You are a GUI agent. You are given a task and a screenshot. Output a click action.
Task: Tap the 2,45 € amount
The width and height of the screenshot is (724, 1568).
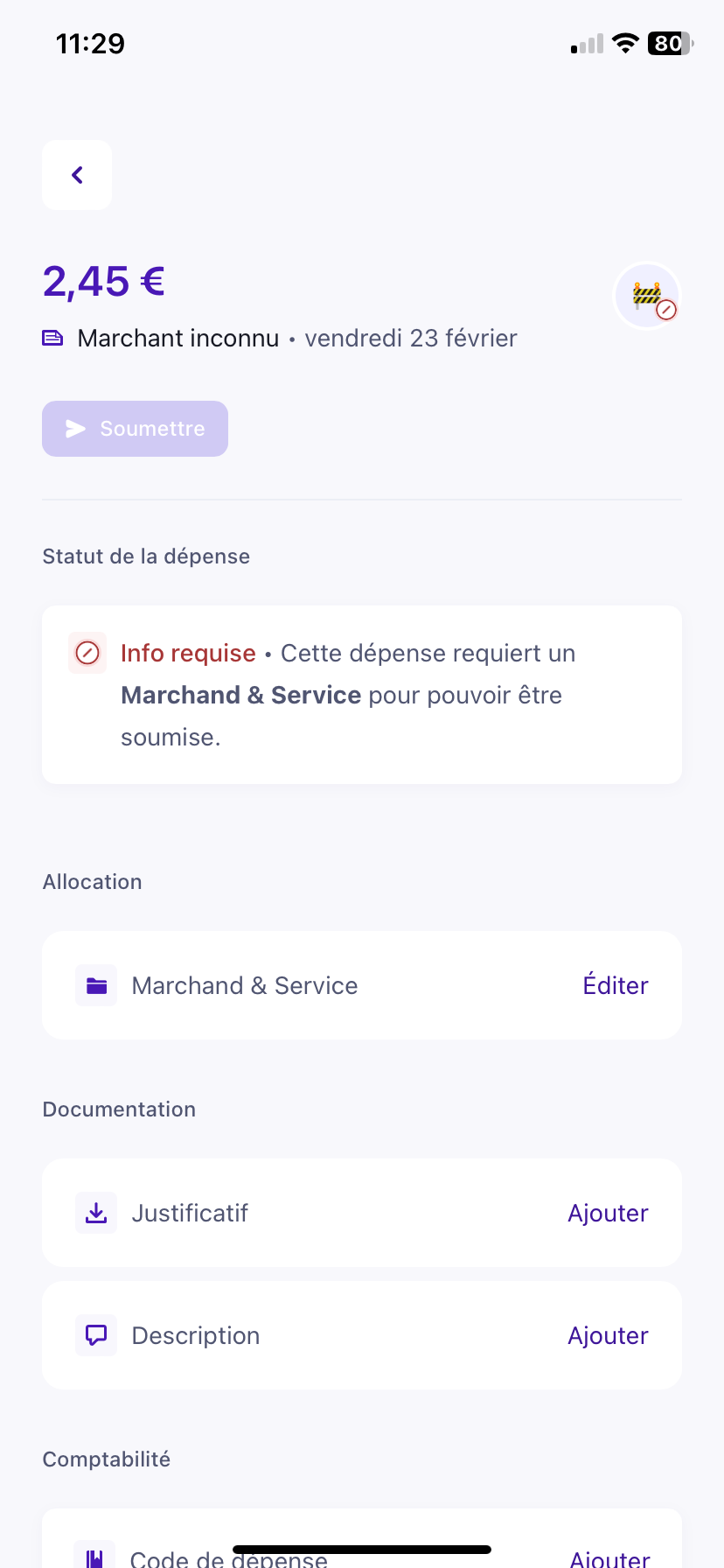click(x=104, y=282)
